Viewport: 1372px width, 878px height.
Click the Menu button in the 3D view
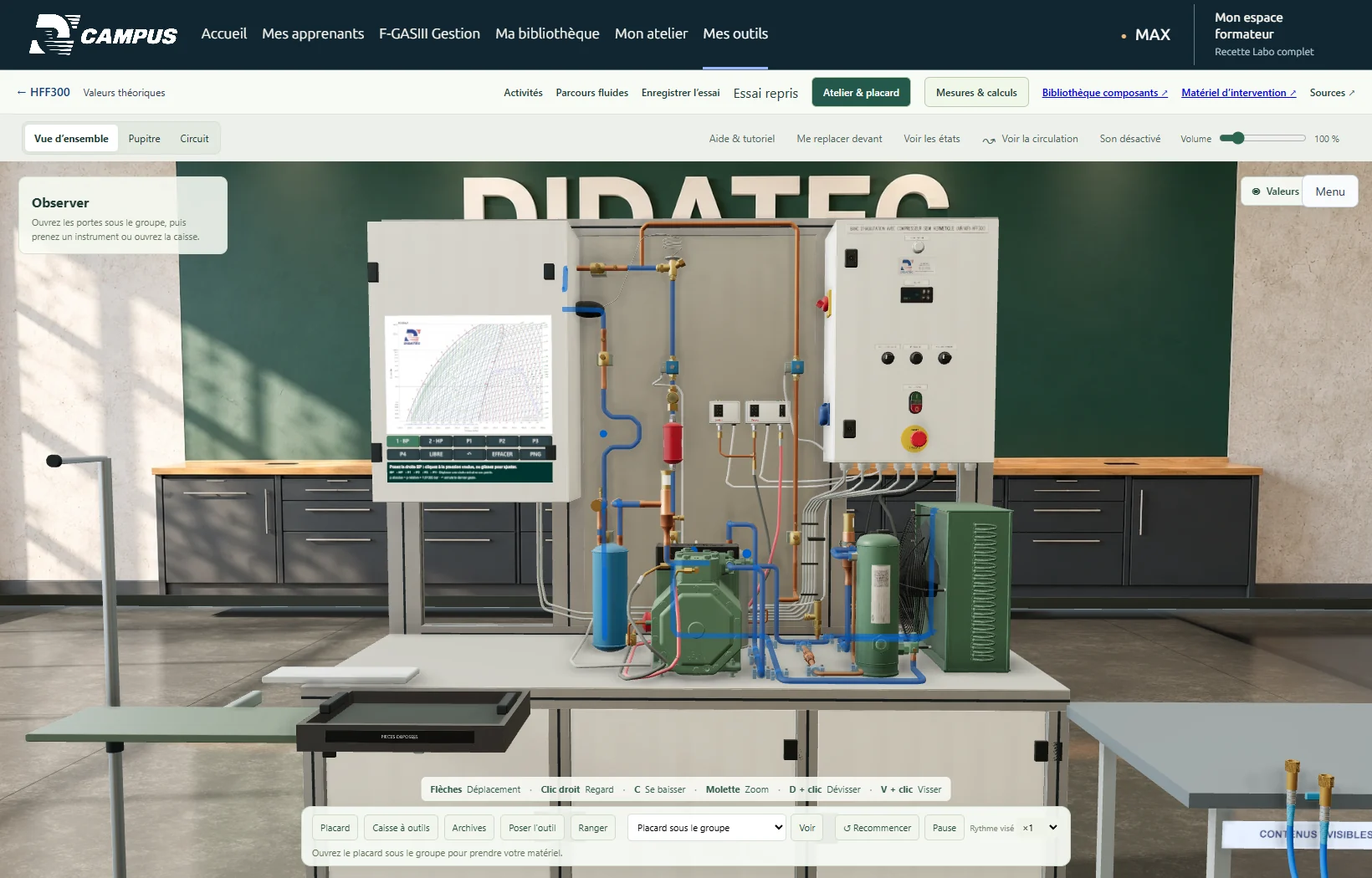click(1330, 191)
